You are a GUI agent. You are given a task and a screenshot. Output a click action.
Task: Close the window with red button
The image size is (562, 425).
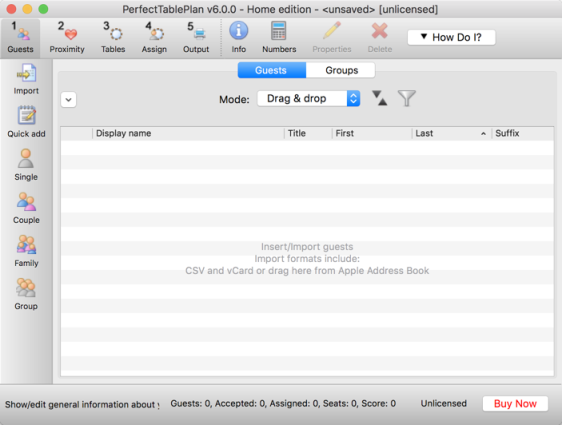pyautogui.click(x=11, y=9)
